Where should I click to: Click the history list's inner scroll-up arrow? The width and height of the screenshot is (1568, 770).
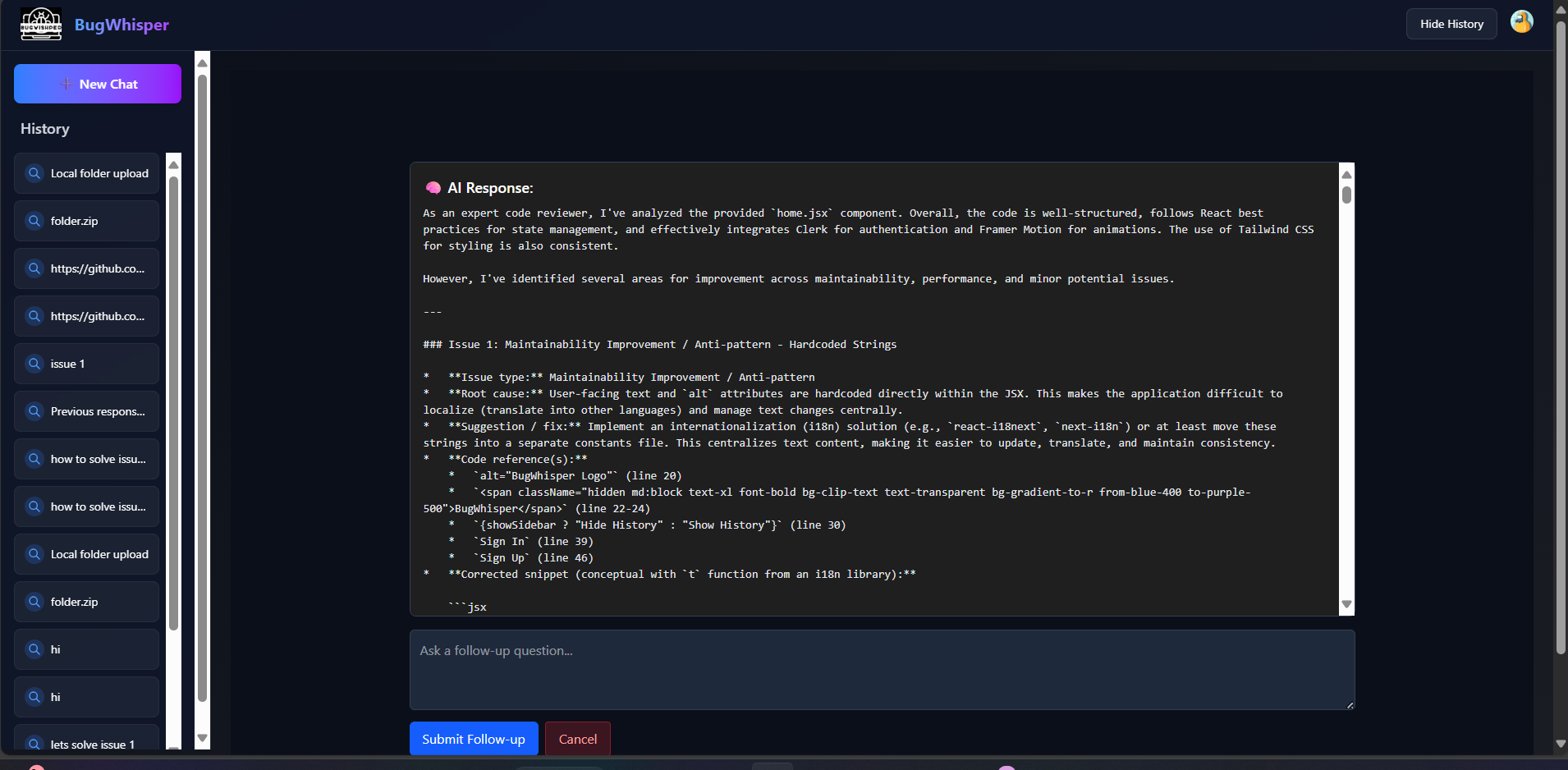173,165
